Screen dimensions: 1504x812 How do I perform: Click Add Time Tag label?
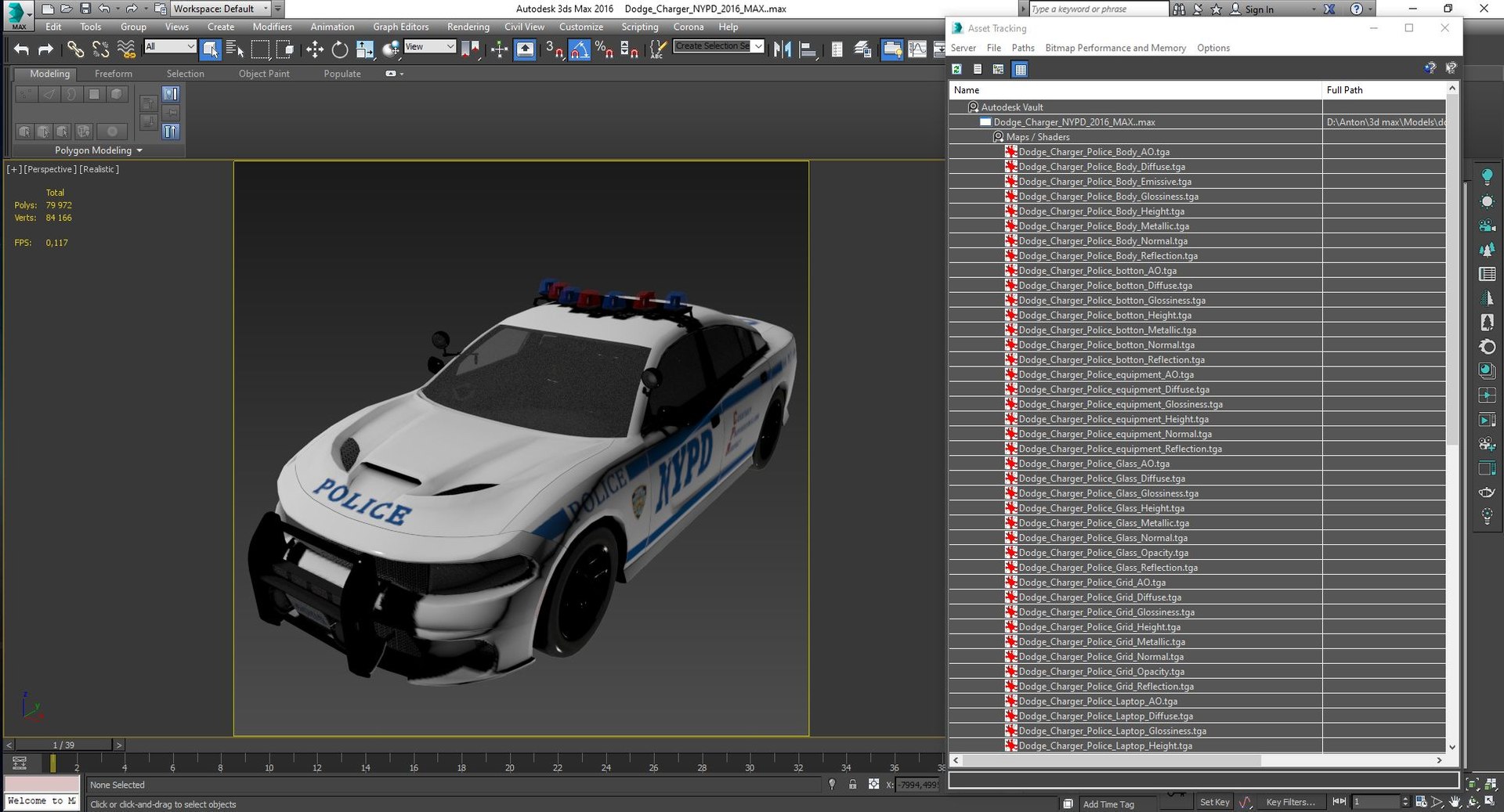(x=1108, y=804)
